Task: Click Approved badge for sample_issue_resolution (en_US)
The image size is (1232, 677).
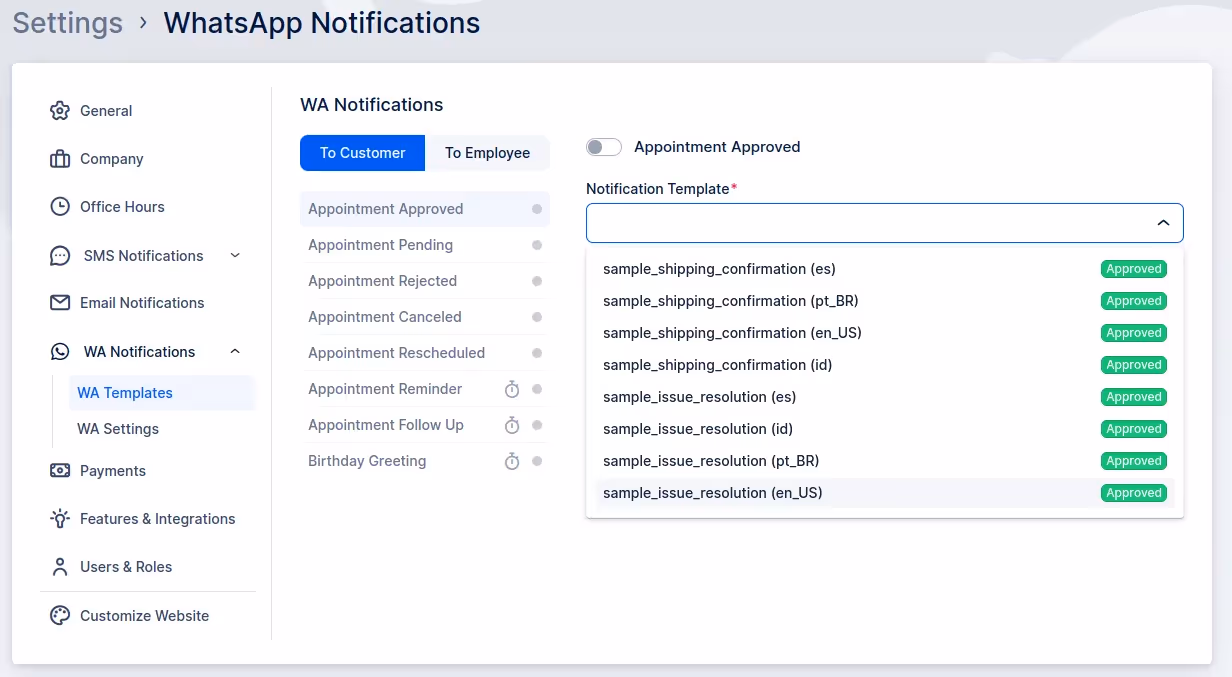Action: click(1134, 493)
